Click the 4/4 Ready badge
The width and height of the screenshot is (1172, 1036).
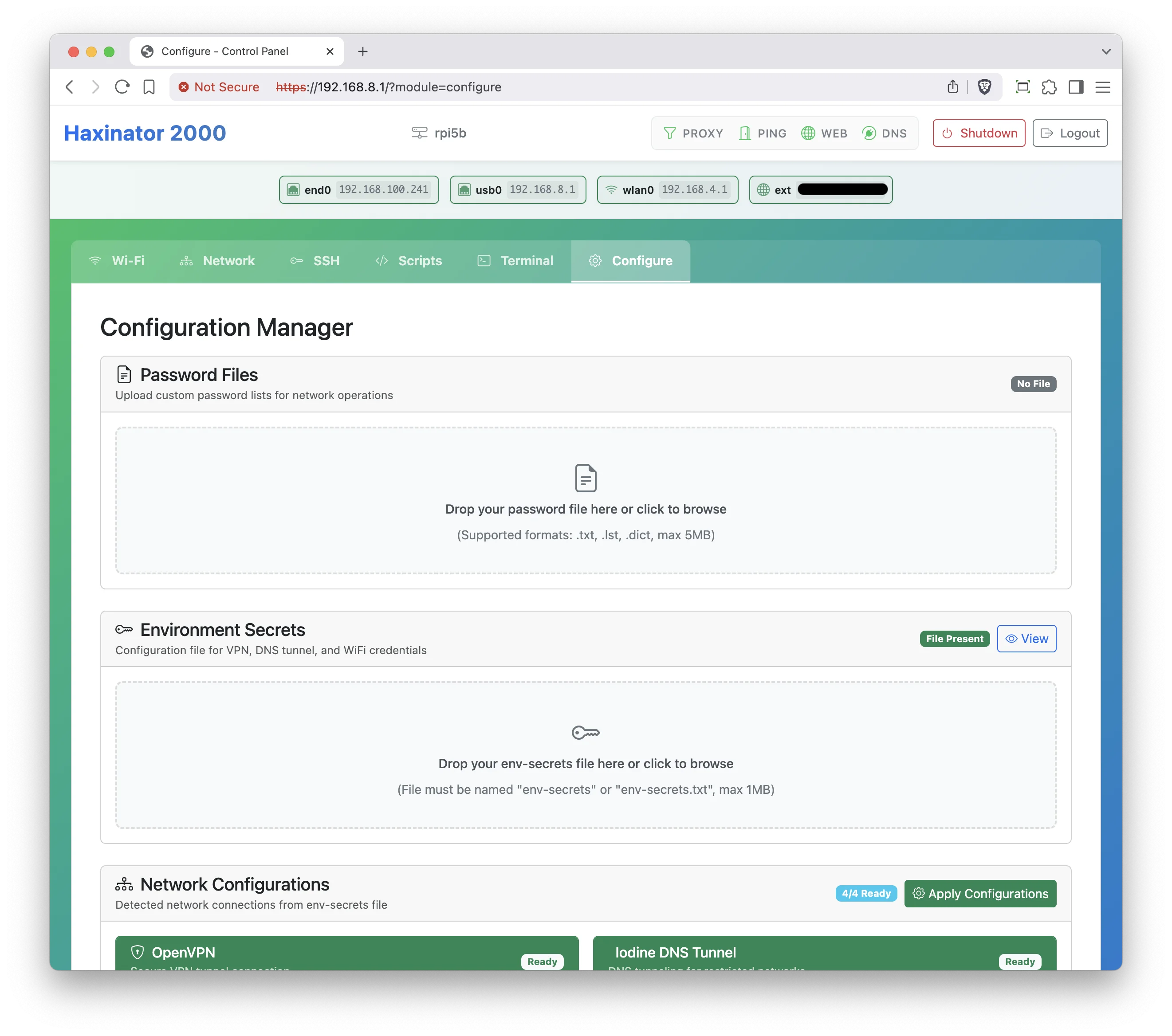click(x=866, y=894)
